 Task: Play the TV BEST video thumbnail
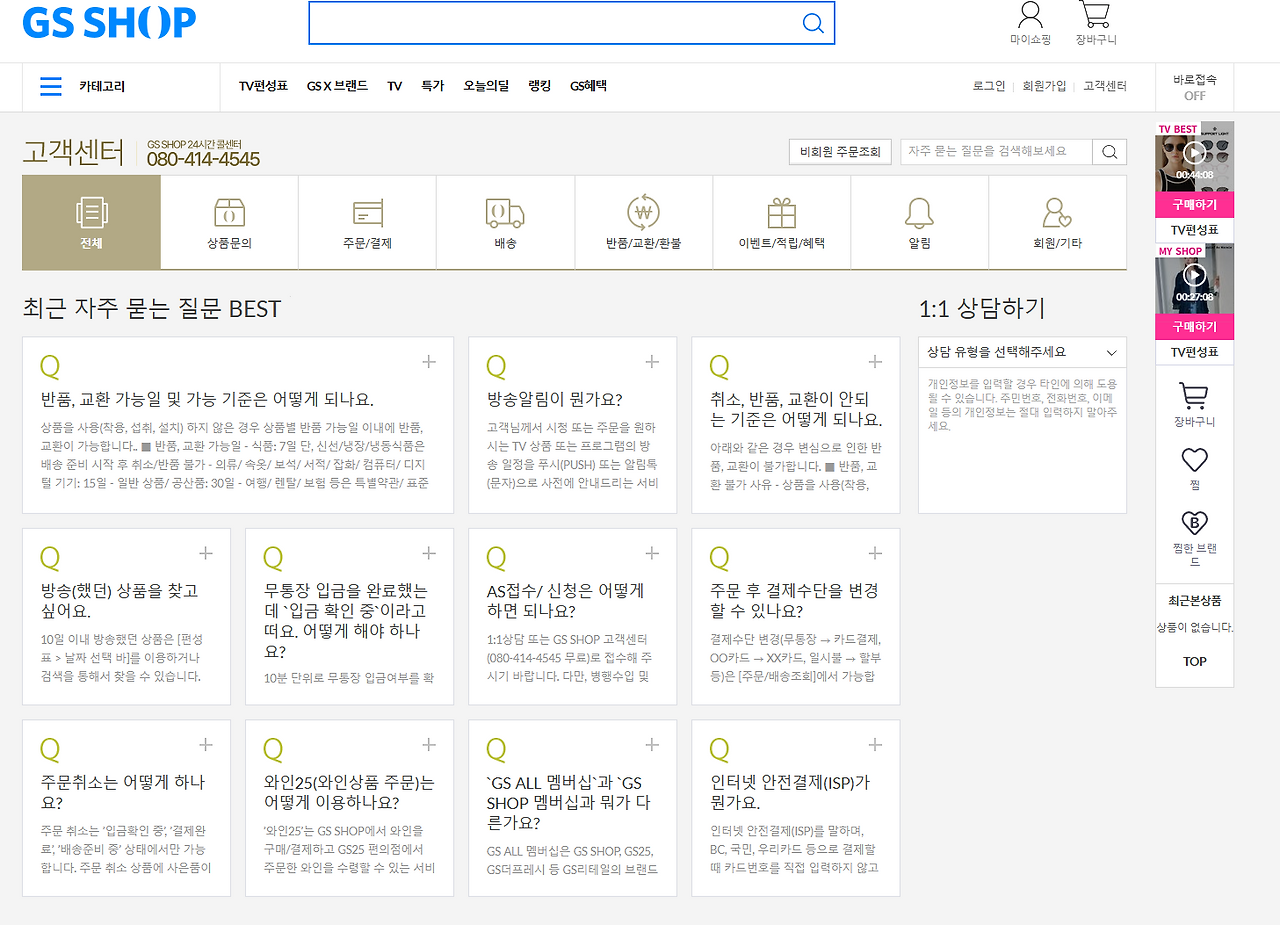(1194, 153)
